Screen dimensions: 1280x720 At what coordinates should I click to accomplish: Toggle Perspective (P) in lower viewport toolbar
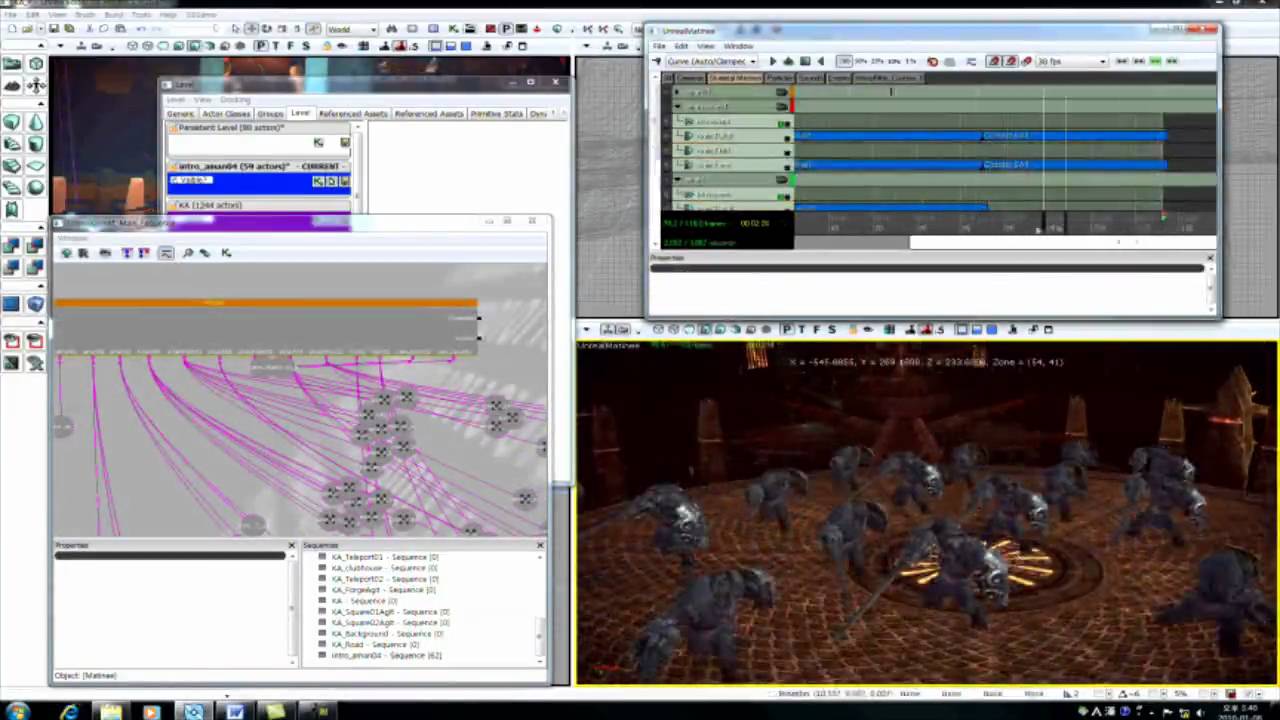[x=787, y=329]
